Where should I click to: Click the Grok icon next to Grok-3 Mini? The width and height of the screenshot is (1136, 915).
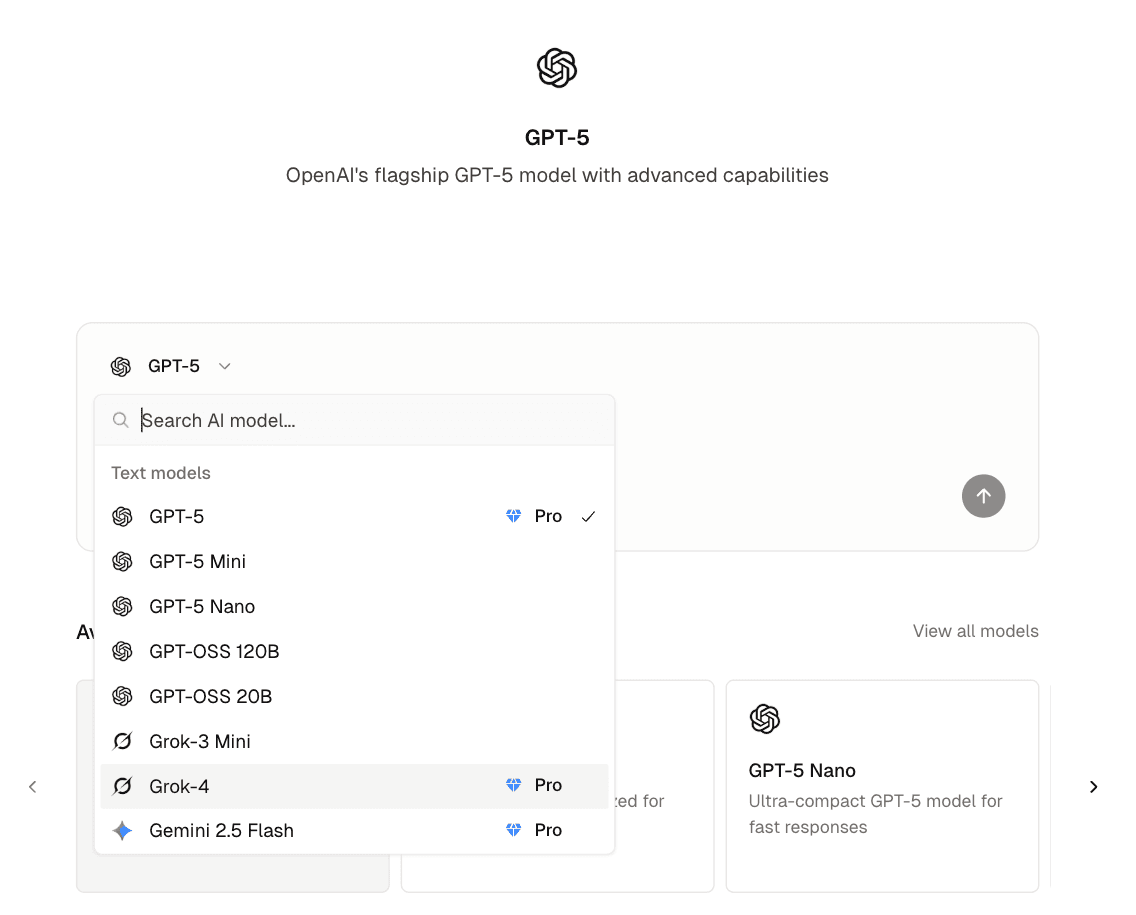pyautogui.click(x=122, y=741)
